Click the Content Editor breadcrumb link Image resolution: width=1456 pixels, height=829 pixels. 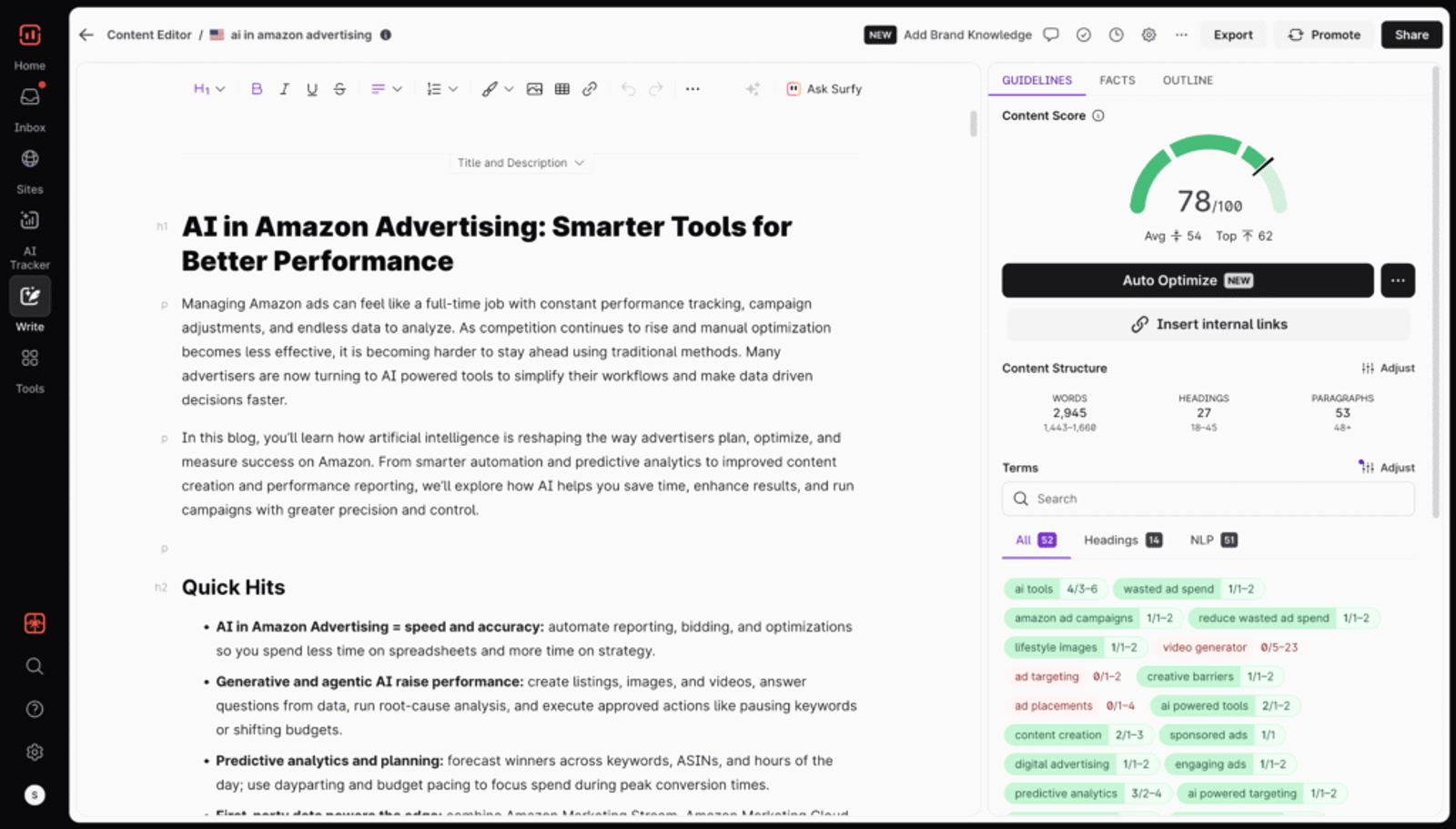(149, 35)
